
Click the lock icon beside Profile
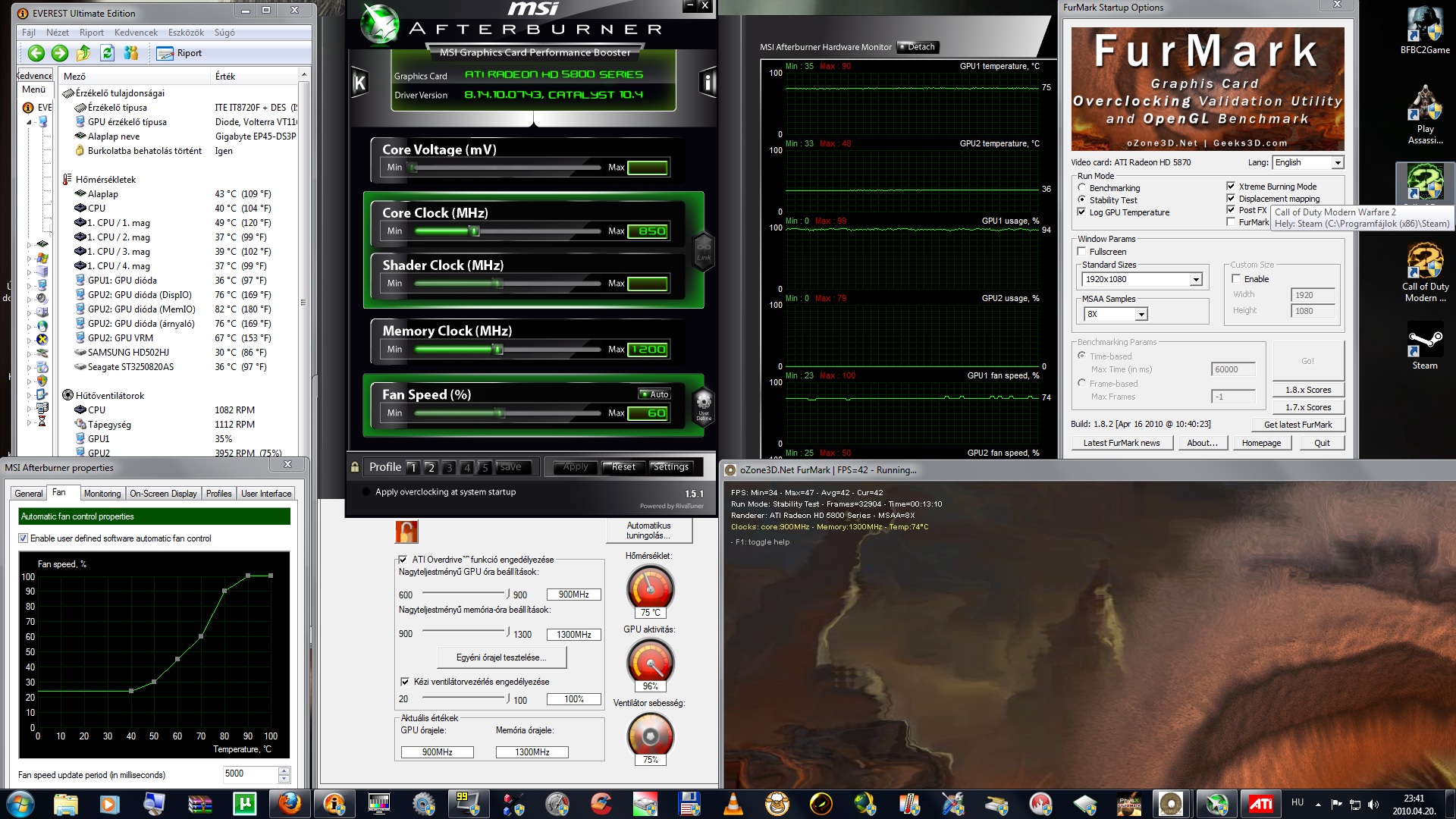tap(354, 467)
